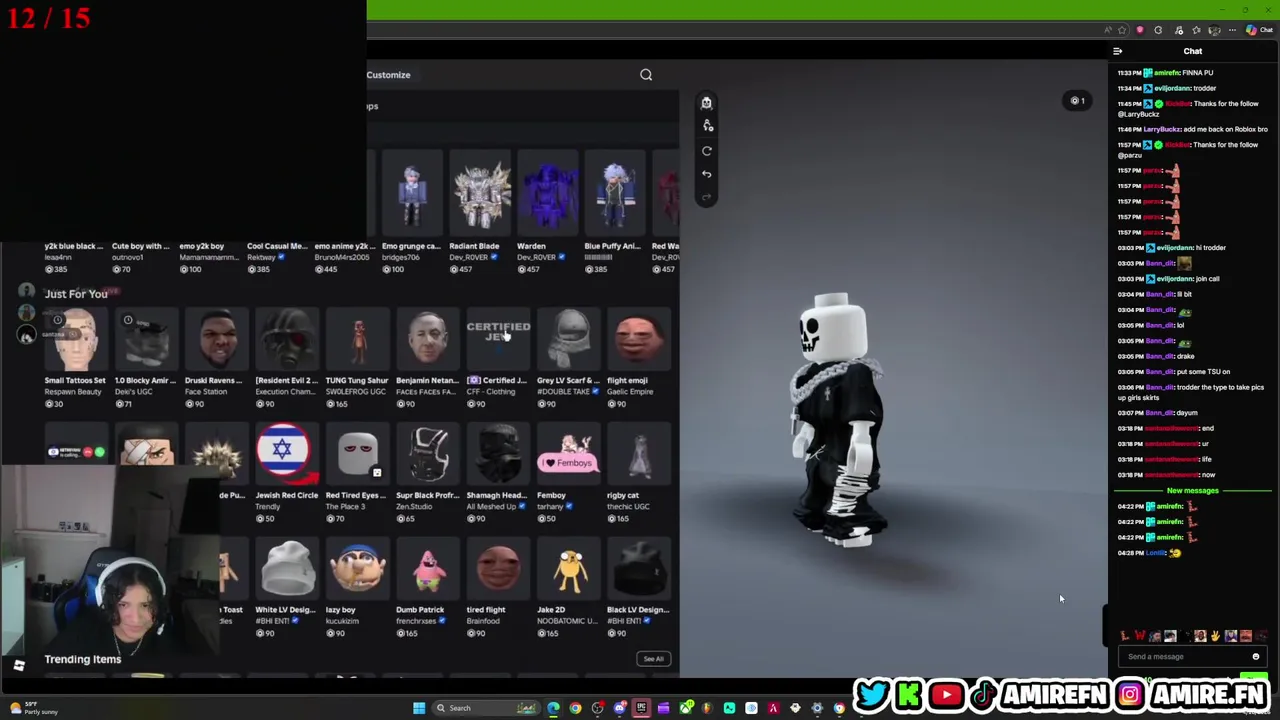Click the clock icon on 1.0 Blocky item

click(128, 320)
